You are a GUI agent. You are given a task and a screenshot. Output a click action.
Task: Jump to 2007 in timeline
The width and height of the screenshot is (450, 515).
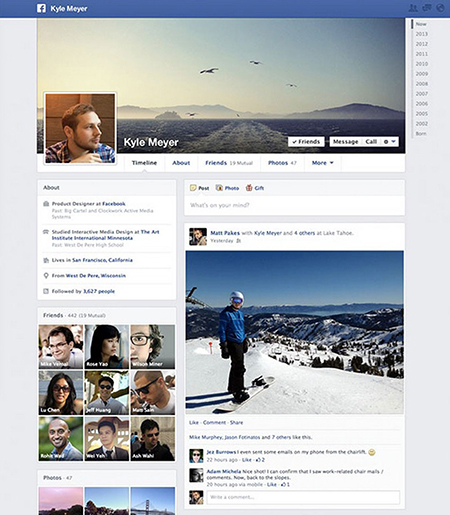pos(421,94)
